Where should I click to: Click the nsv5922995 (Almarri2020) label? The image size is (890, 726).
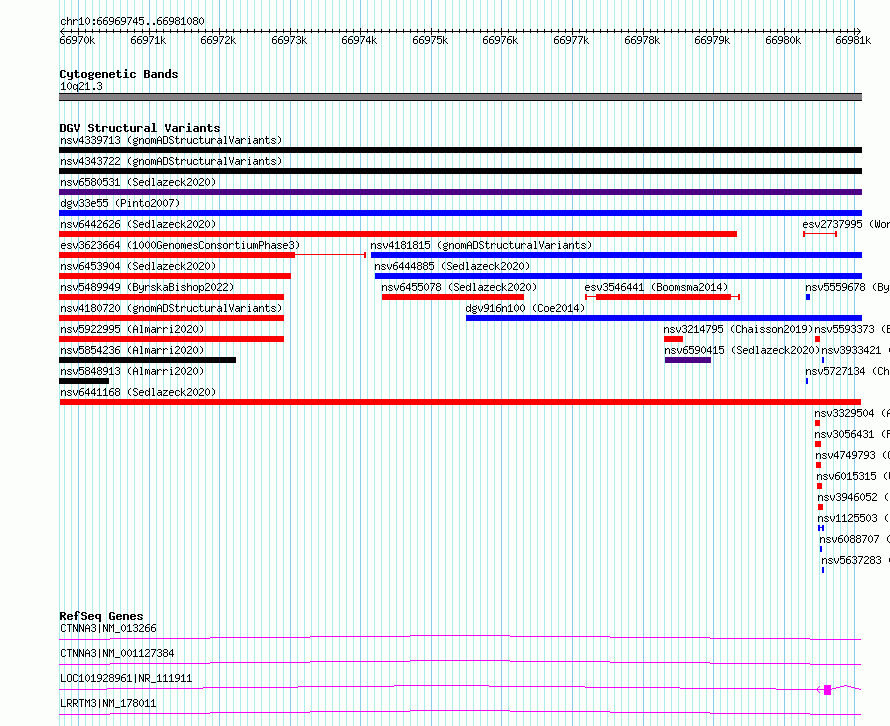pyautogui.click(x=132, y=329)
